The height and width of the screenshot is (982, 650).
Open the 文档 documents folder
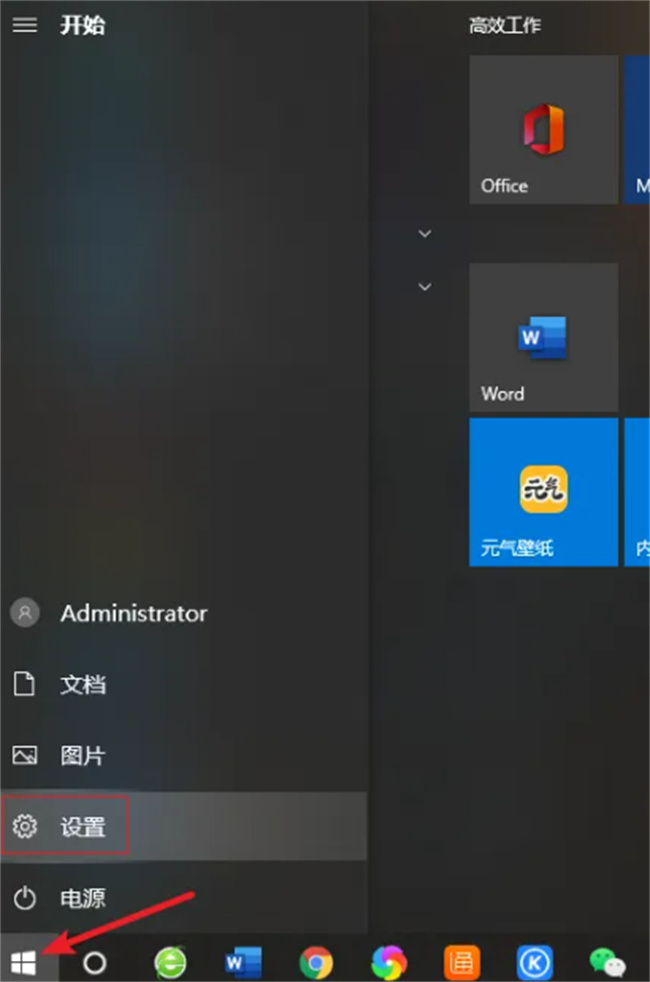tap(183, 685)
